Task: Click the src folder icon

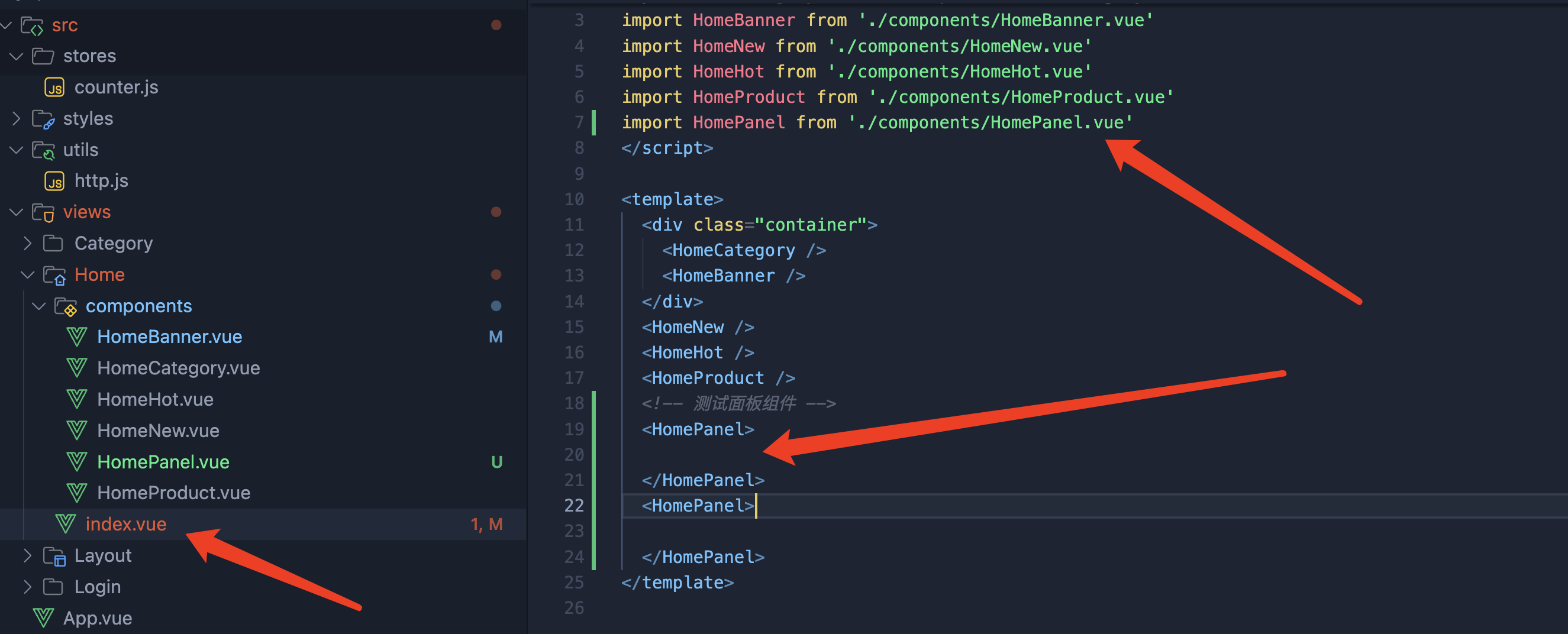Action: 31,25
